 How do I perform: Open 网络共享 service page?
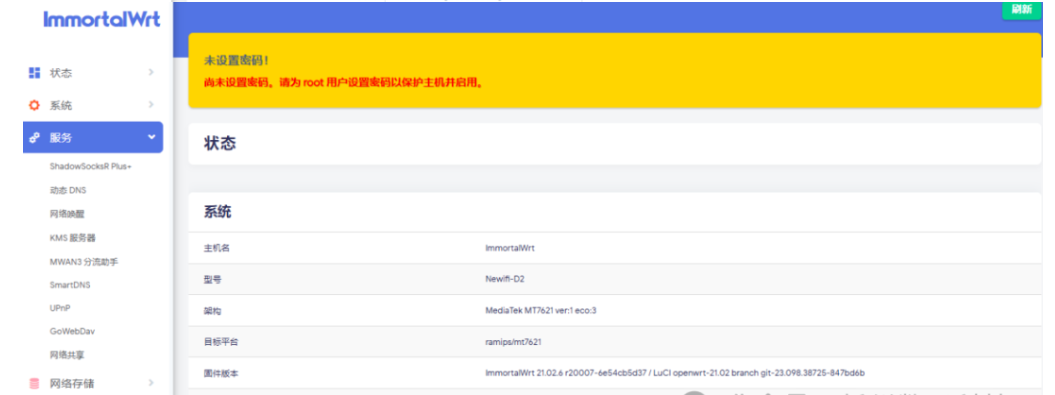click(67, 355)
